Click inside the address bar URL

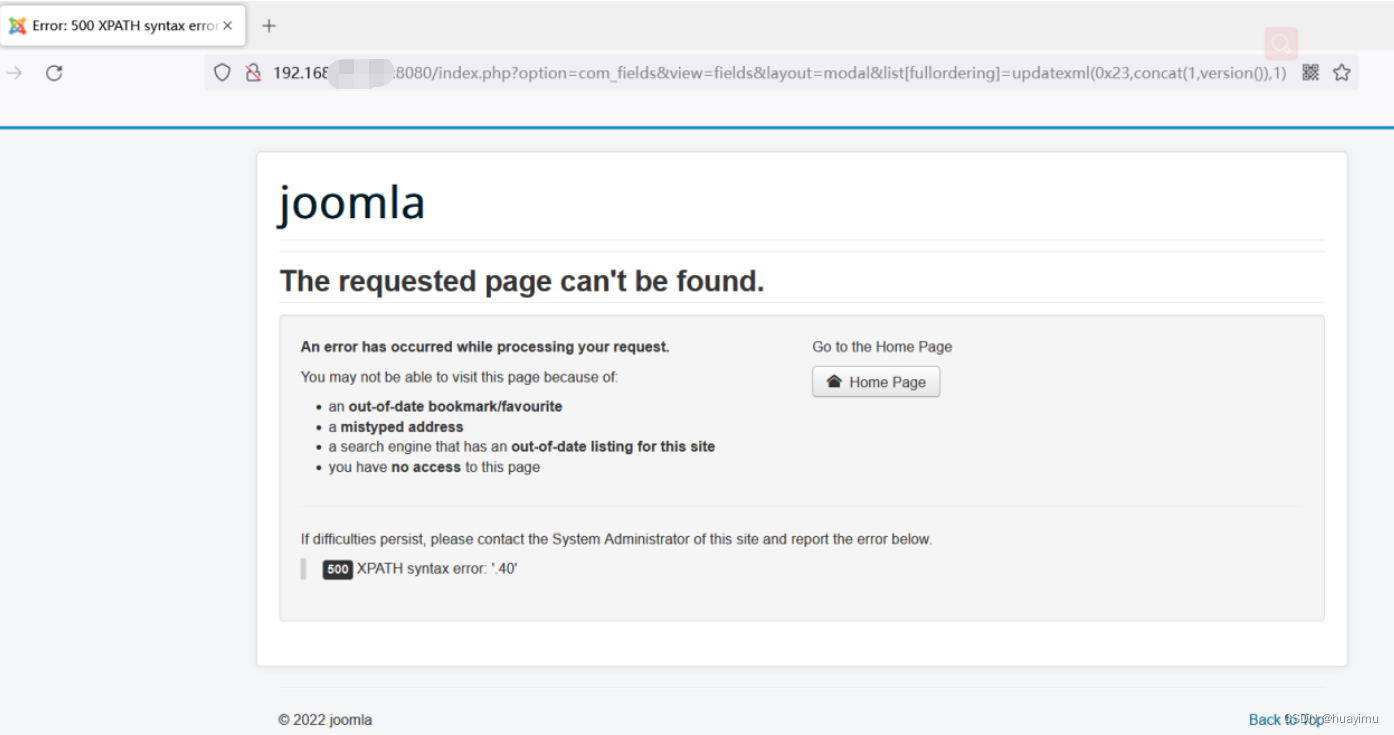(x=700, y=72)
